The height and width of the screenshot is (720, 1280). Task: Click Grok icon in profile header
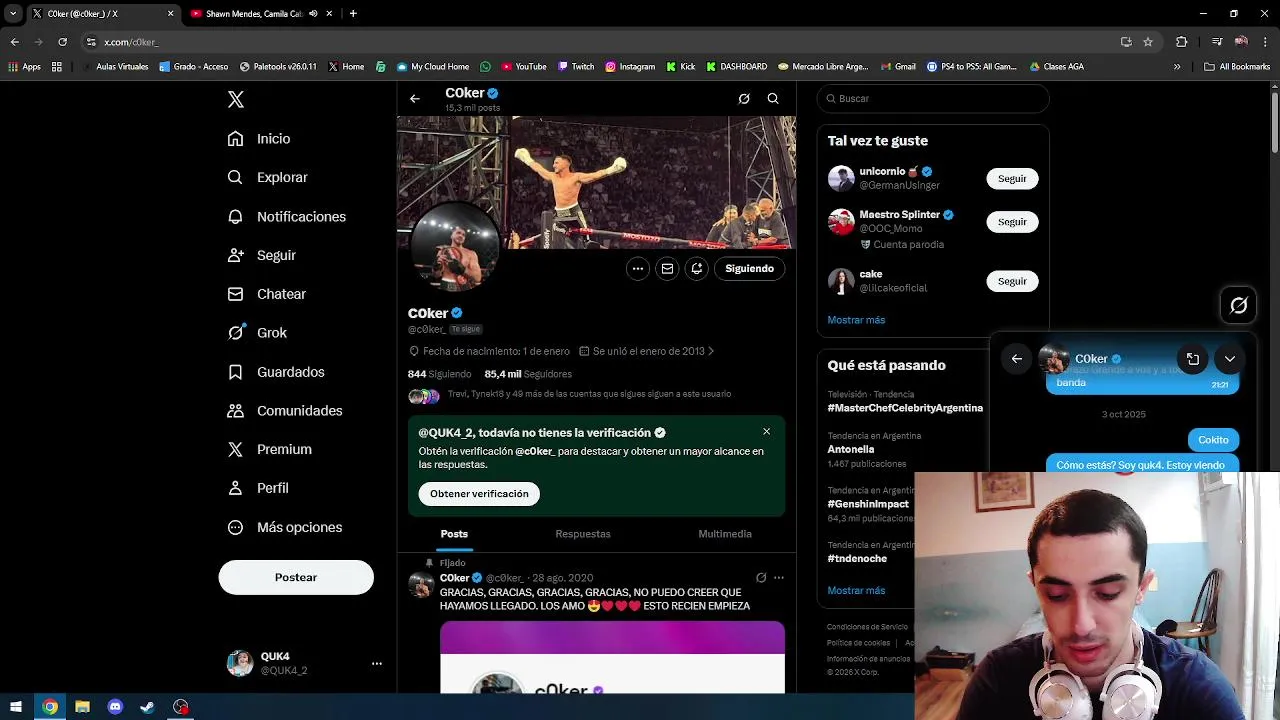tap(744, 98)
